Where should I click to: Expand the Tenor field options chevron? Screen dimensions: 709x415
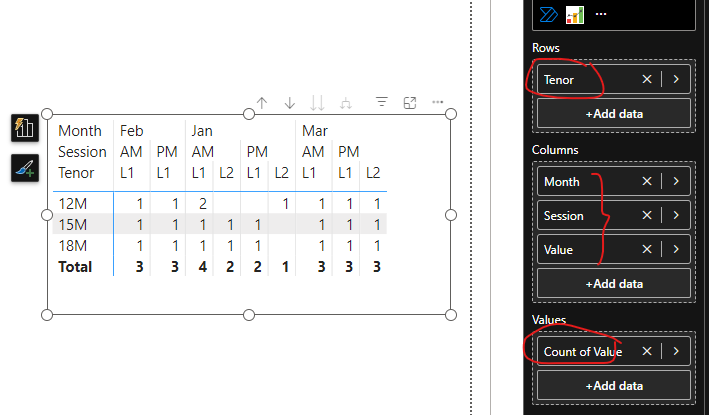676,79
